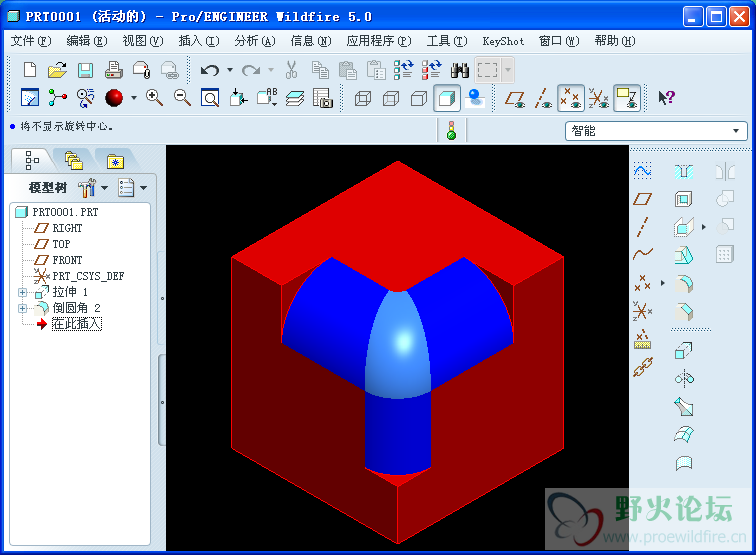
Task: Open the 文件(F) menu
Action: tap(31, 41)
